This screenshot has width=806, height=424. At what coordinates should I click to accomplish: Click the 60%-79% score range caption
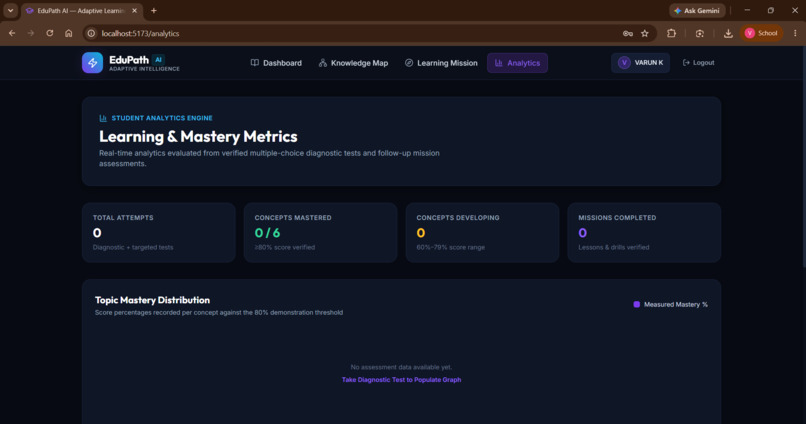(x=450, y=247)
